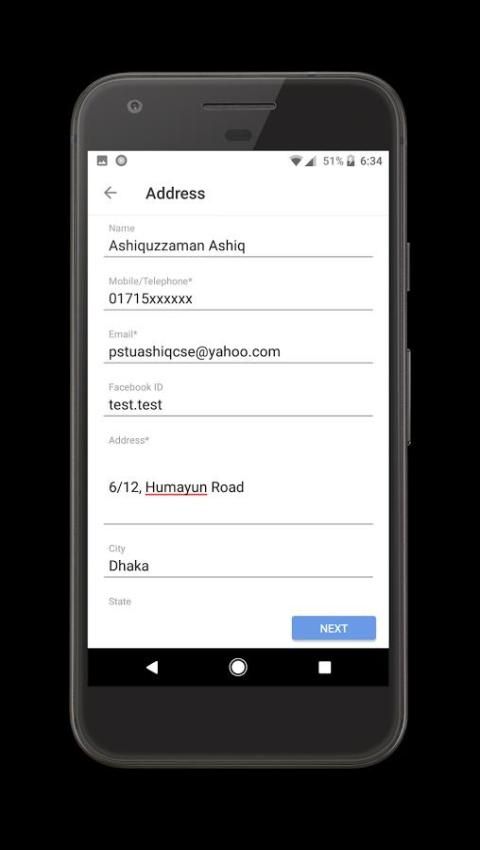Tap the circular notification icon in status bar
480x850 pixels.
coord(121,160)
